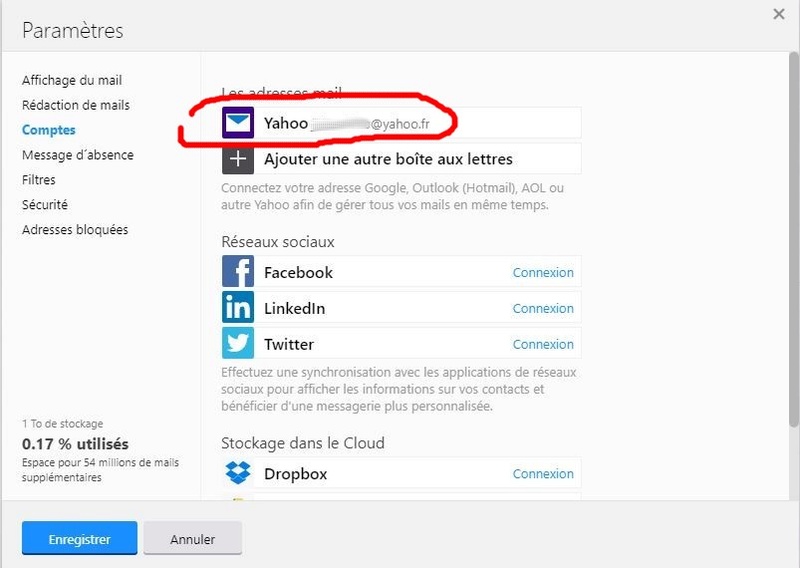Click the '0.17 % utilisés' storage text

click(x=75, y=444)
